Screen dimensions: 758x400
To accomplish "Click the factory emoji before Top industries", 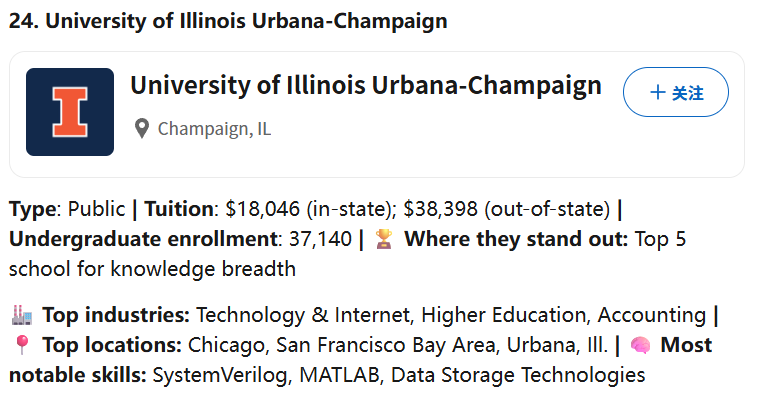I will 22,315.
